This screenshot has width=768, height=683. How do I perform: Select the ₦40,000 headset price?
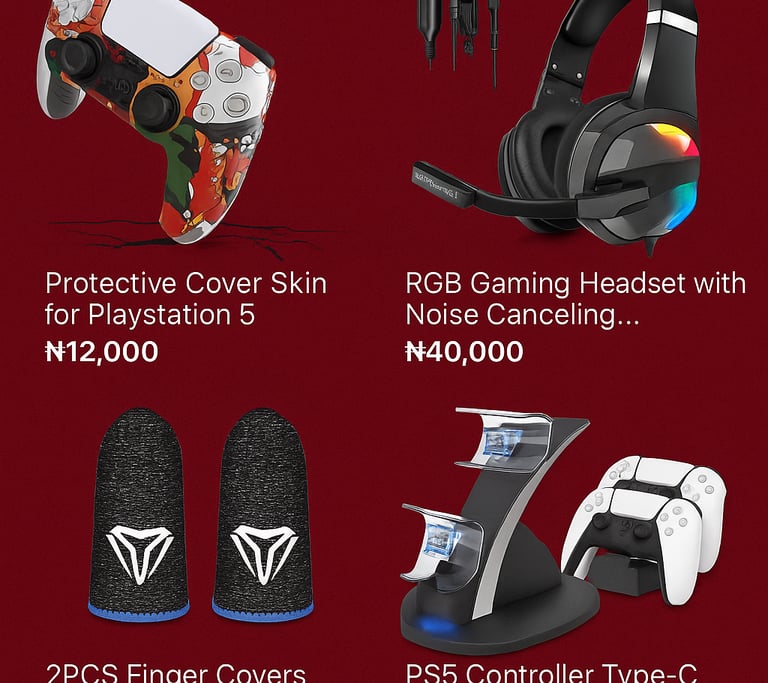464,351
